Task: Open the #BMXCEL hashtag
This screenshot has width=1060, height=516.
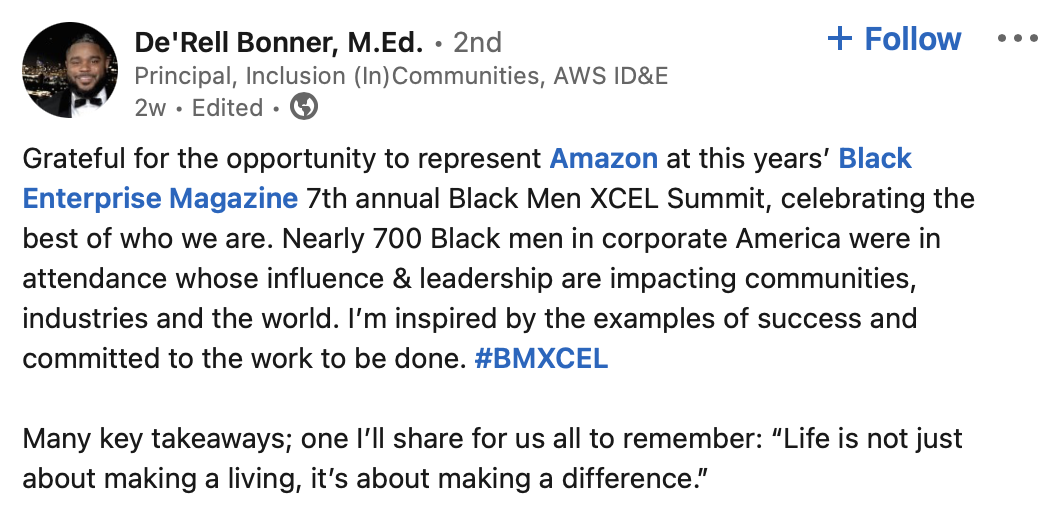Action: [x=540, y=359]
